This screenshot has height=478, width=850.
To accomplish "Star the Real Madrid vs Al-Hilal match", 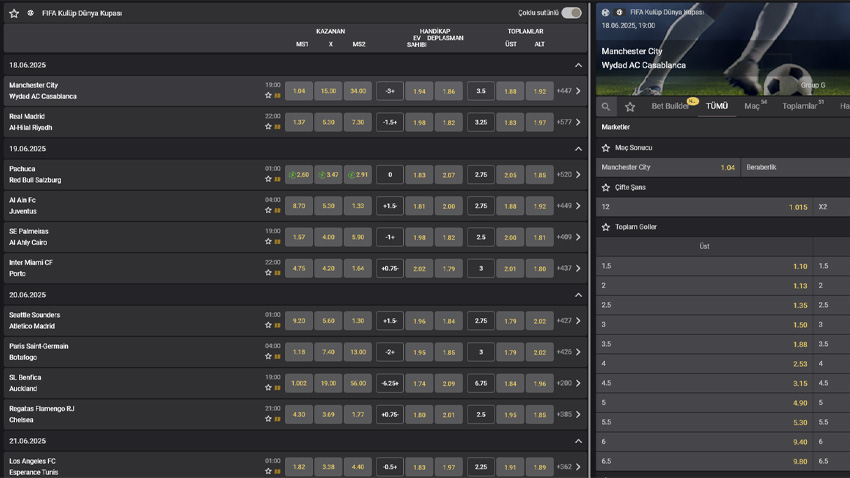I will click(268, 126).
